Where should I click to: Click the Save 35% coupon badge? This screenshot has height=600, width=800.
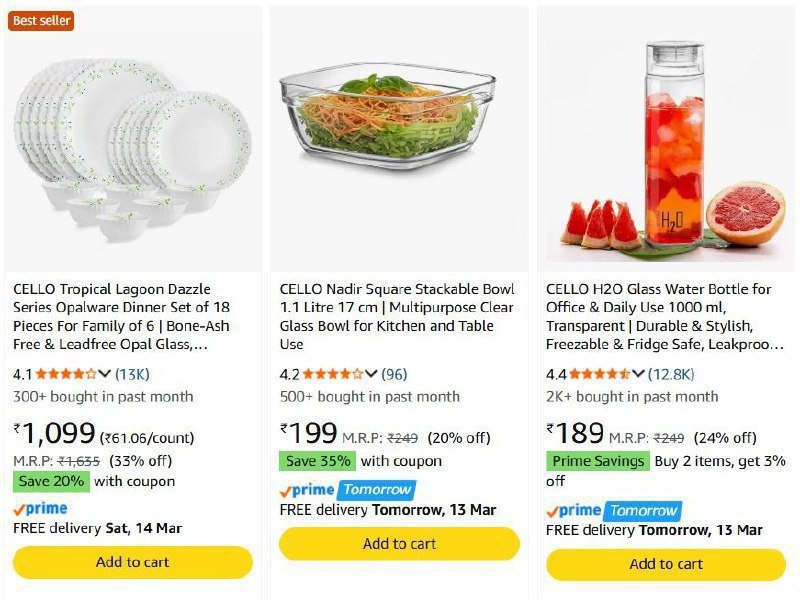(317, 461)
